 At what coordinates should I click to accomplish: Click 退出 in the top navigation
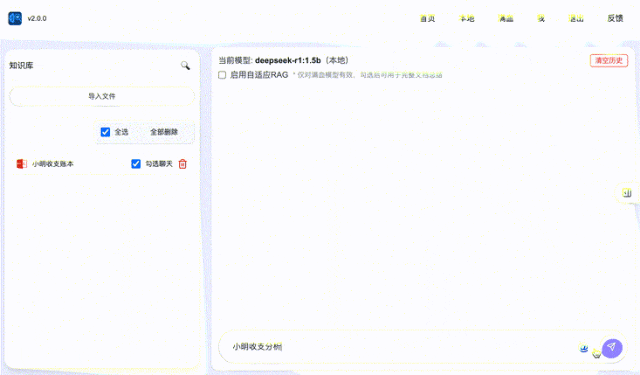coord(576,19)
